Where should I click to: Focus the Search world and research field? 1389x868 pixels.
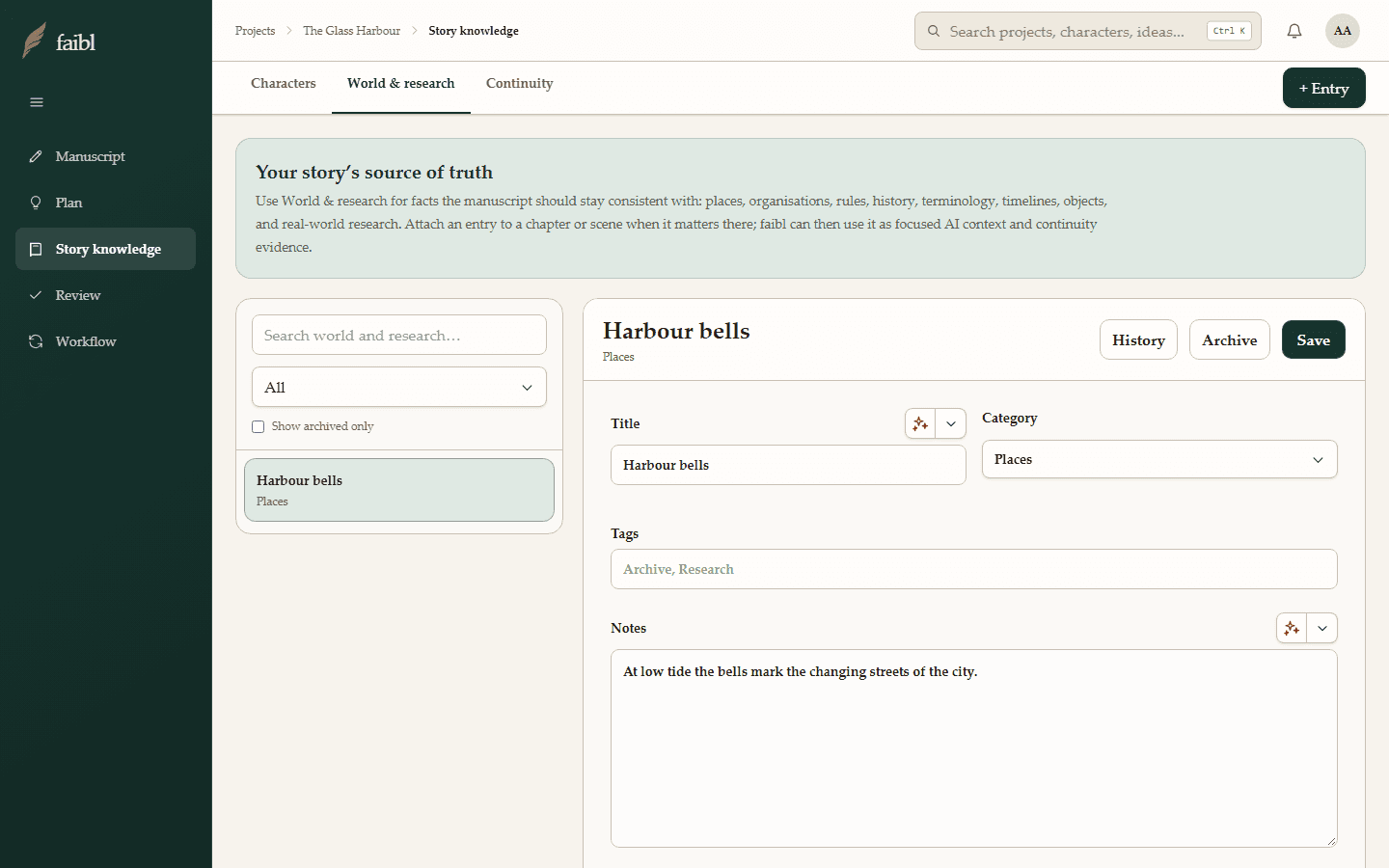[x=399, y=335]
